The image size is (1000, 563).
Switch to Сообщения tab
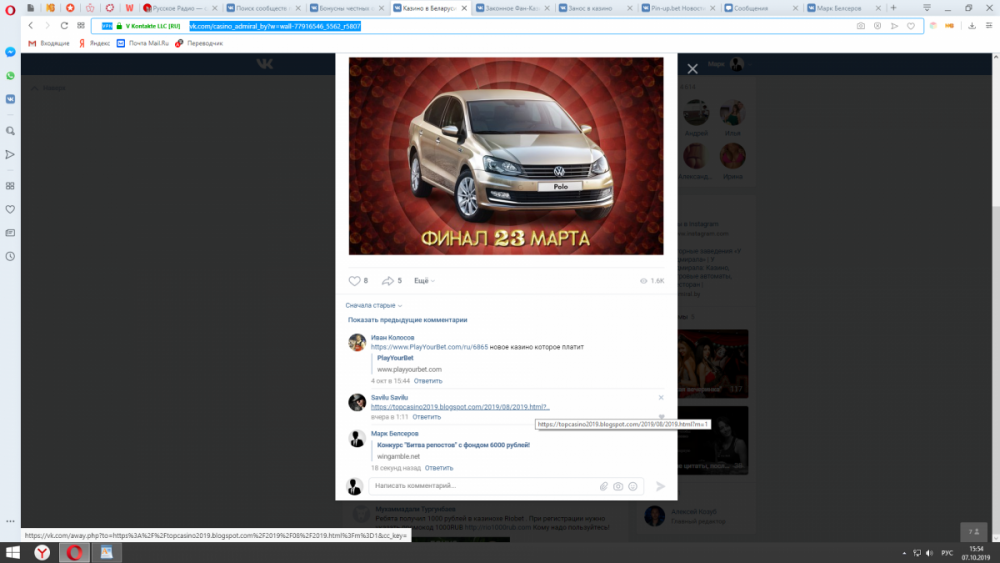click(761, 8)
